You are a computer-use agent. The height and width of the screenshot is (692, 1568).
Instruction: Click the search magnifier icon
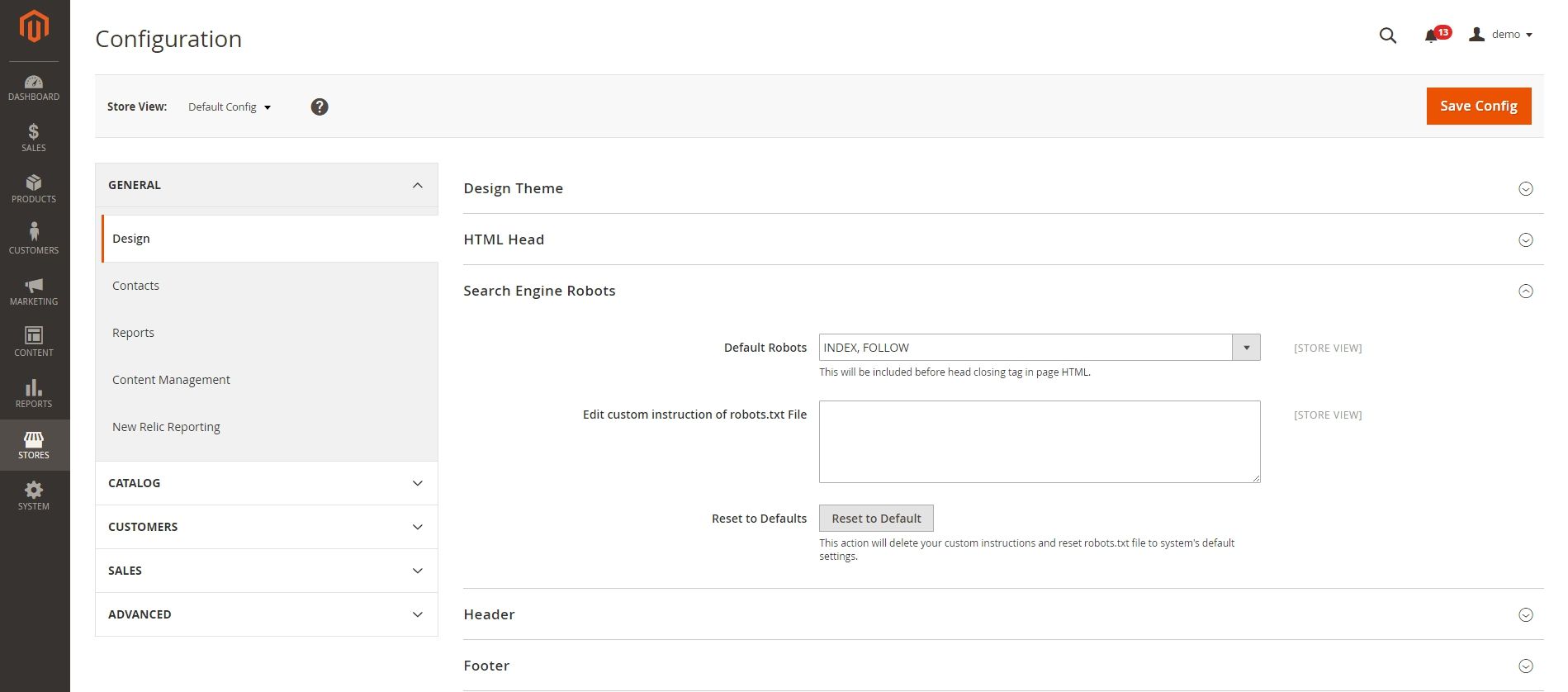point(1388,36)
